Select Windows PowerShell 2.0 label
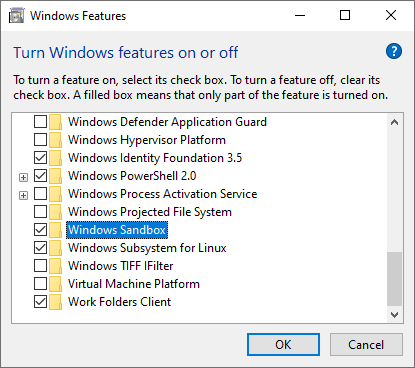Screen dimensions: 415x368 (x=132, y=176)
